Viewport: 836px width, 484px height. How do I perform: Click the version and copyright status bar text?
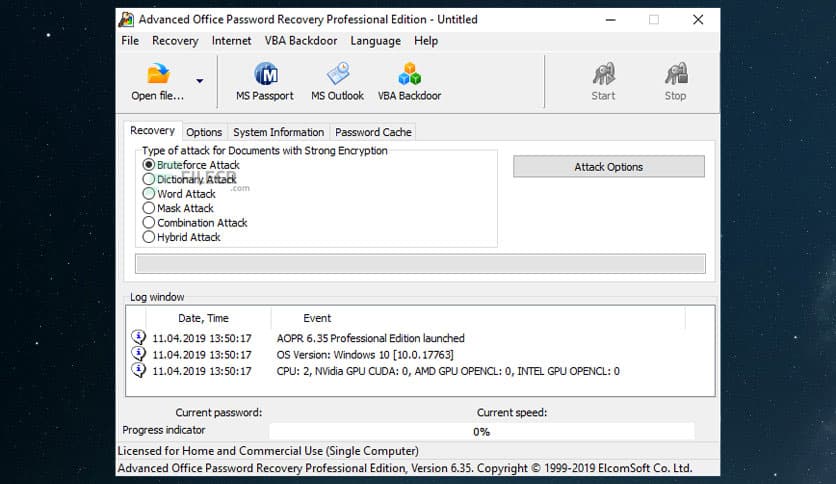tap(405, 468)
